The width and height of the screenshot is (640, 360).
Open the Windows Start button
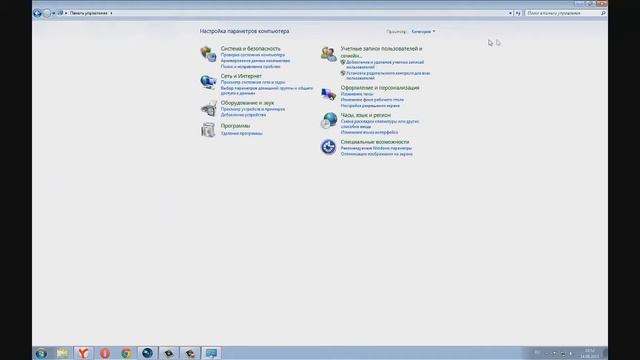tap(41, 353)
